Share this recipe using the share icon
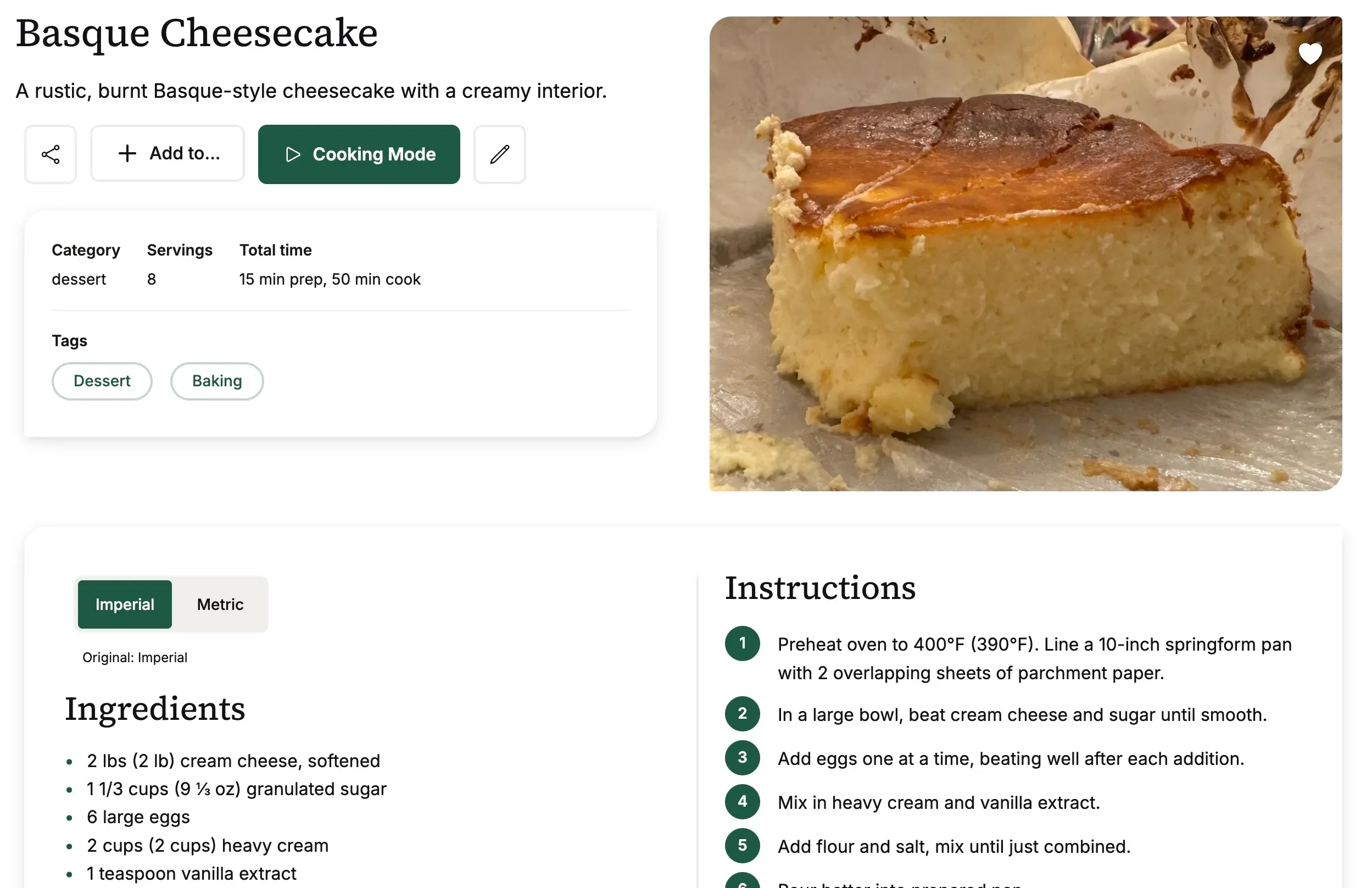Viewport: 1372px width, 888px height. 50,154
